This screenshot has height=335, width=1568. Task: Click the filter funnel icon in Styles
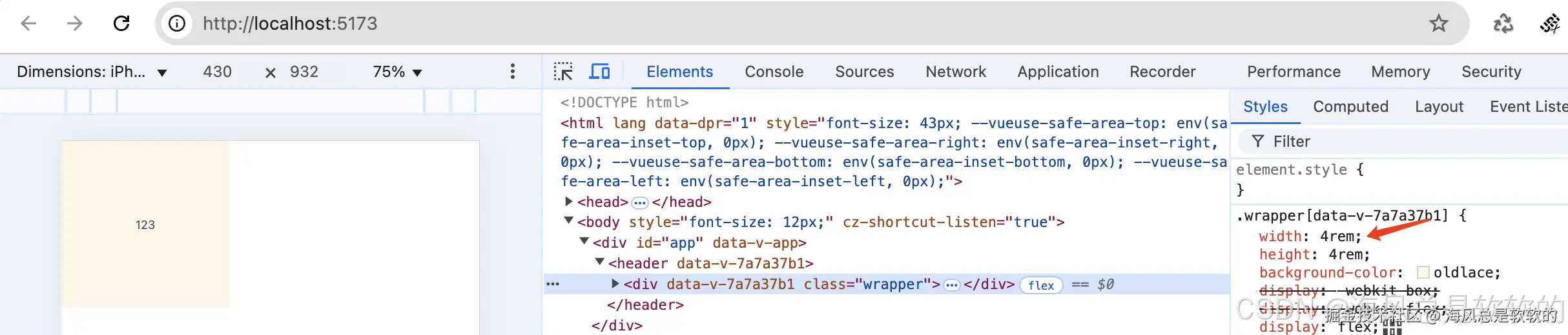pyautogui.click(x=1258, y=141)
